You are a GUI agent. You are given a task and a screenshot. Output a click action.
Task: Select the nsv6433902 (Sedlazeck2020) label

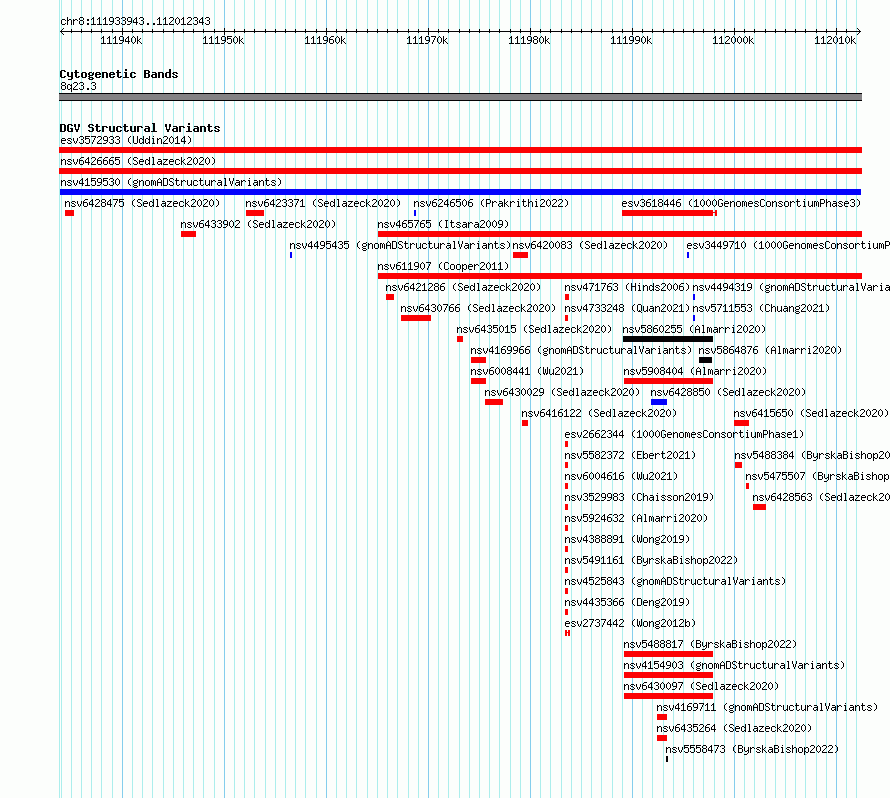pos(258,224)
